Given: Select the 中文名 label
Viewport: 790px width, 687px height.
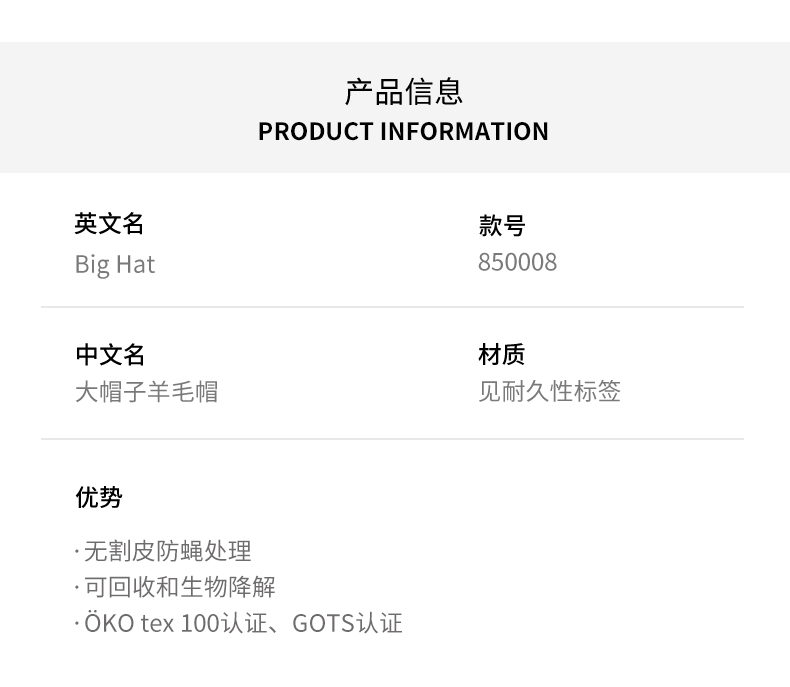Looking at the screenshot, I should [110, 355].
